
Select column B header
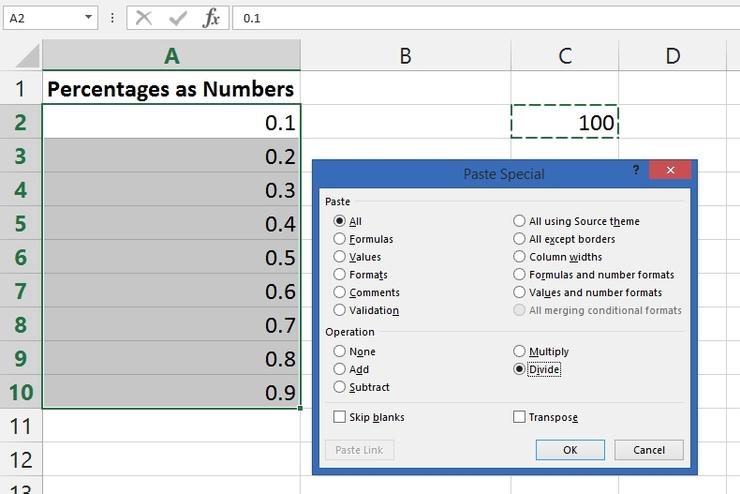click(405, 56)
